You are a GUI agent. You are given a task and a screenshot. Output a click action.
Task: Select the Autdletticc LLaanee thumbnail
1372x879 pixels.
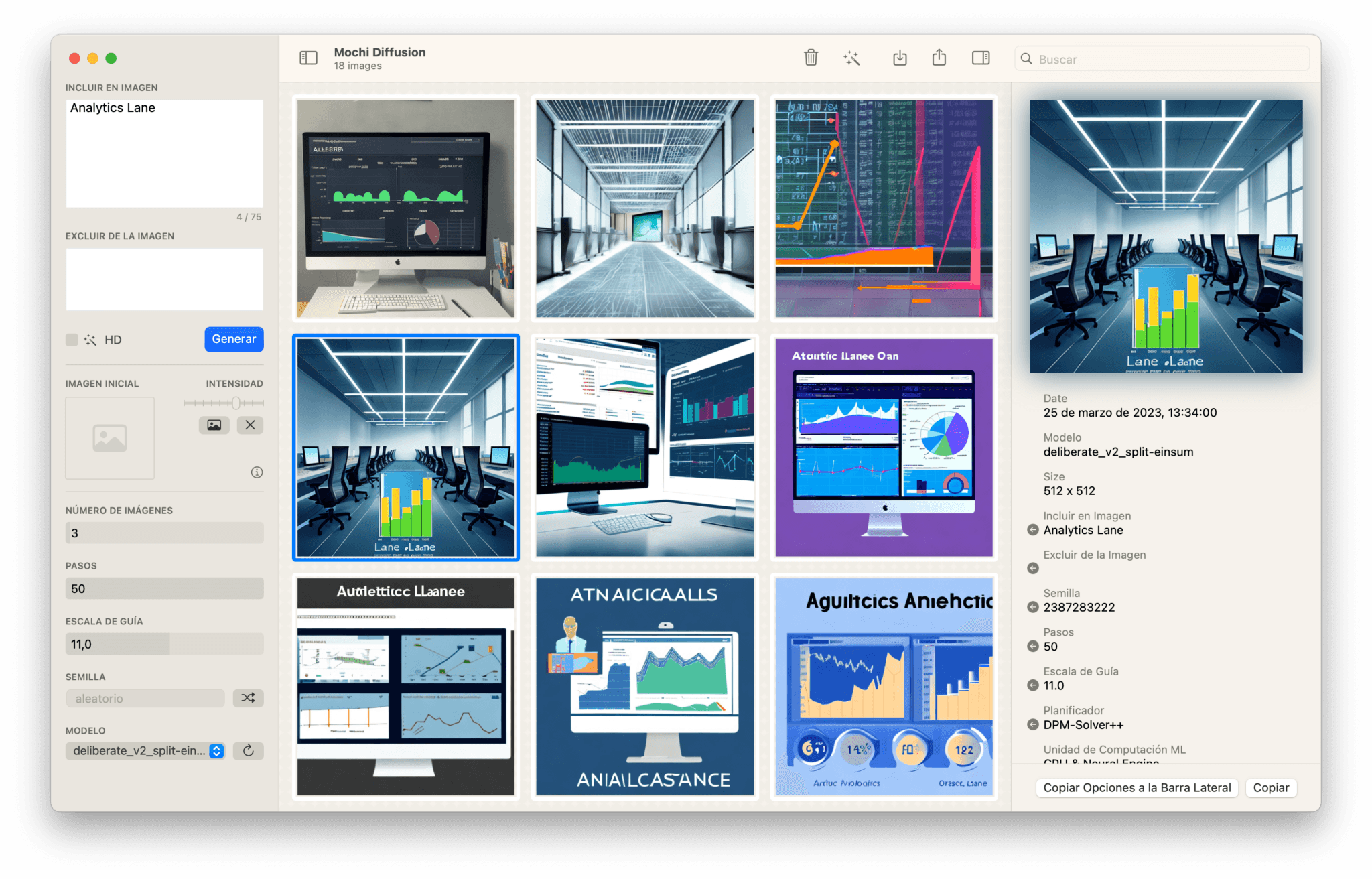coord(406,687)
